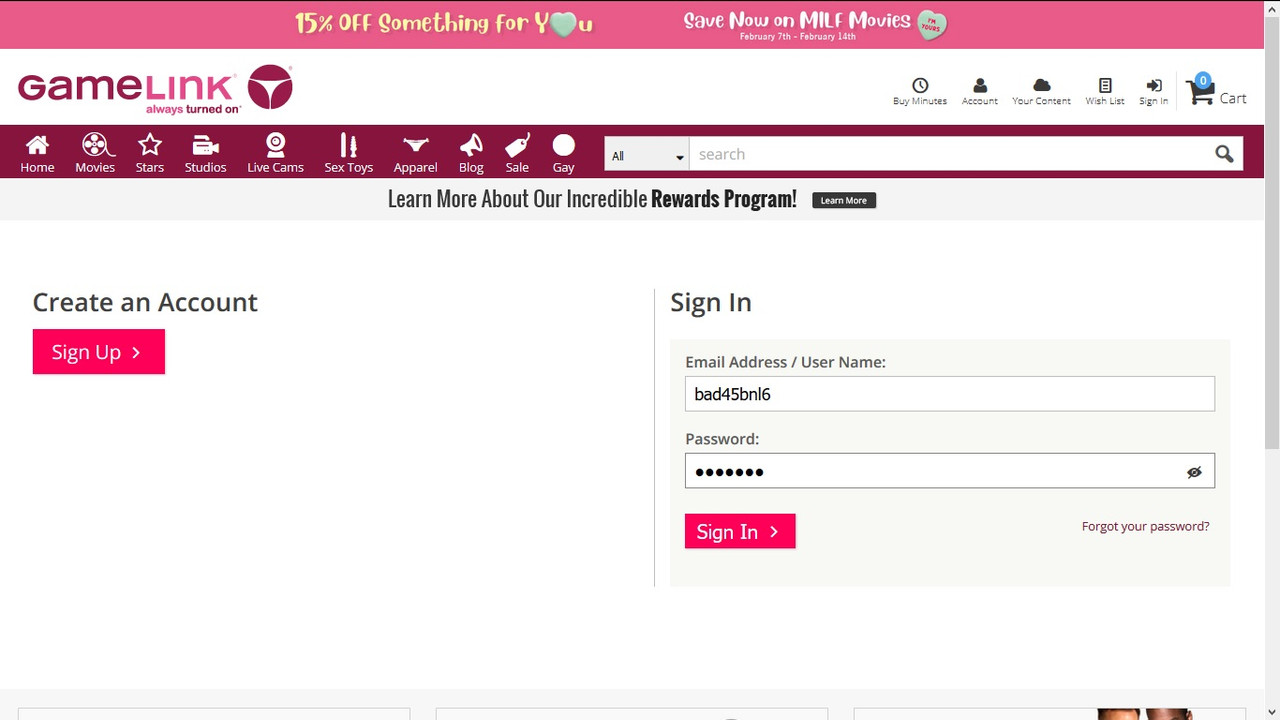Open the Apparel section

click(x=415, y=153)
